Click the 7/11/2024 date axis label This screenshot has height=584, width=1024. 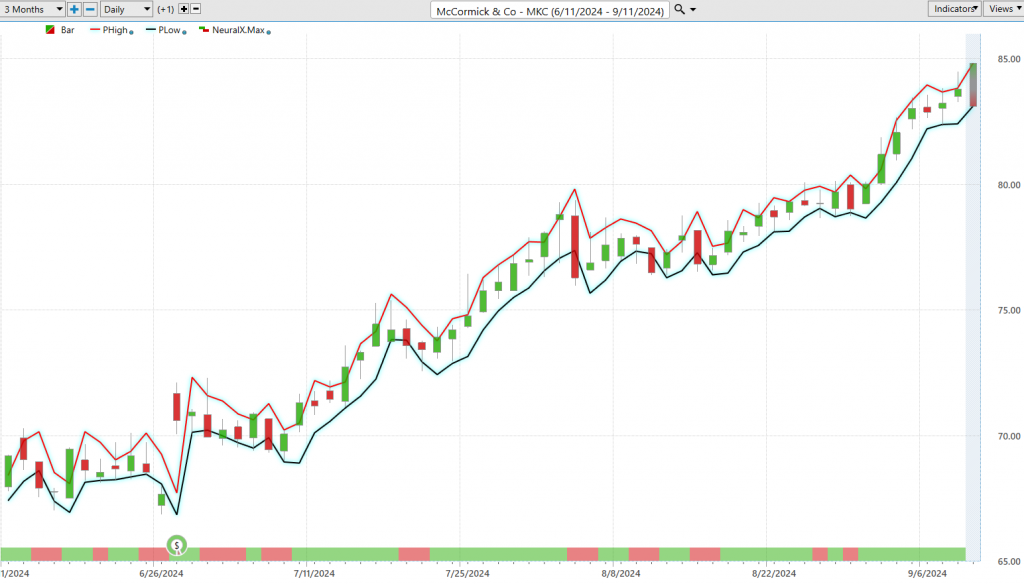pyautogui.click(x=314, y=574)
